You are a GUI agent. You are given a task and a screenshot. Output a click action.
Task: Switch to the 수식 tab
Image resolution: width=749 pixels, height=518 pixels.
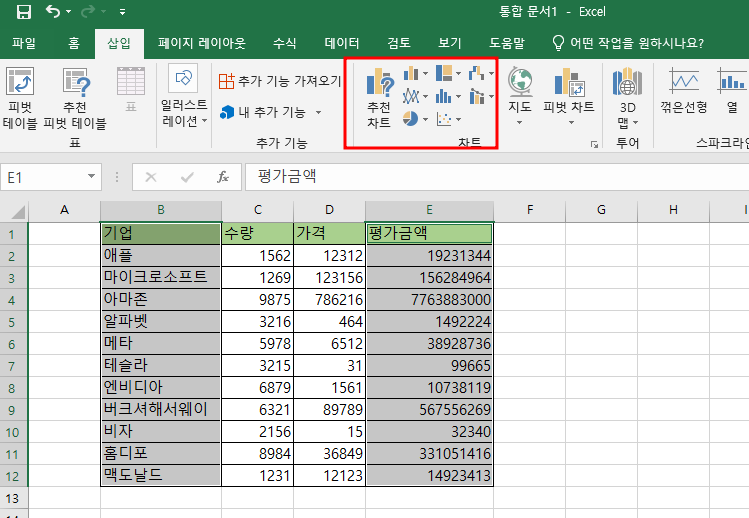(x=285, y=43)
